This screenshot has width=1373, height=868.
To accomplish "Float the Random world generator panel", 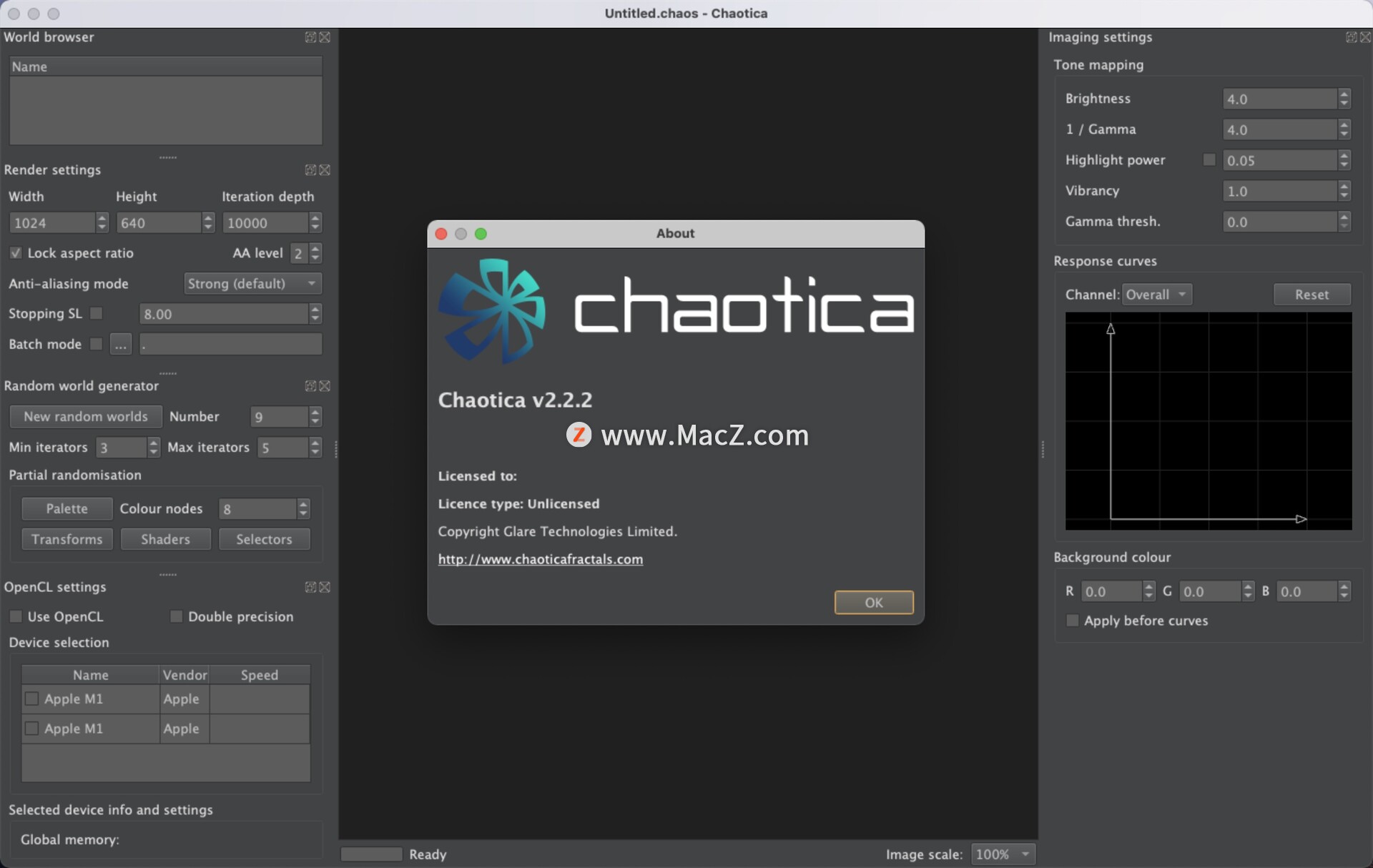I will 310,386.
